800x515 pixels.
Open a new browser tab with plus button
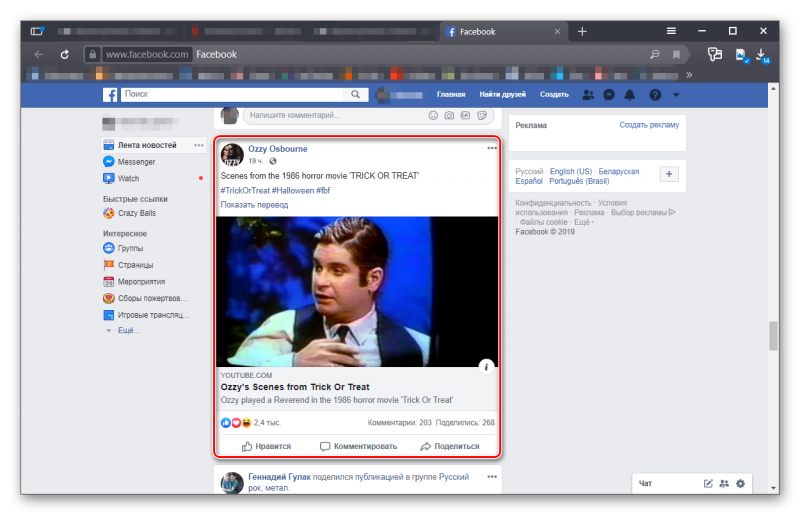click(582, 32)
